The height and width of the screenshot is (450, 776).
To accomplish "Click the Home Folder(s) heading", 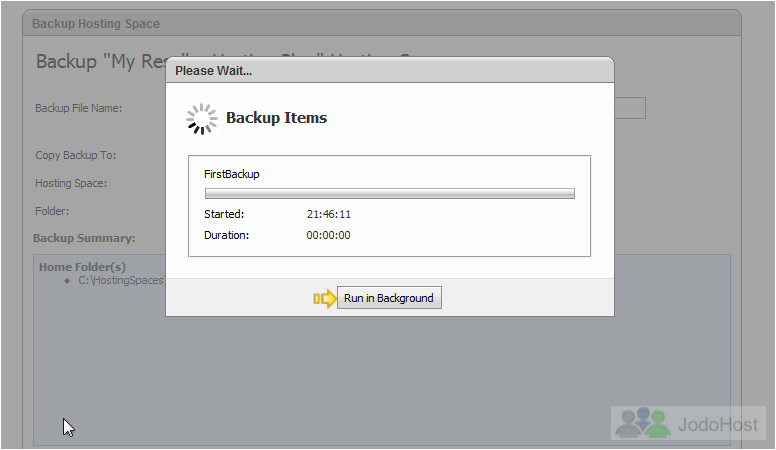I will pos(82,267).
